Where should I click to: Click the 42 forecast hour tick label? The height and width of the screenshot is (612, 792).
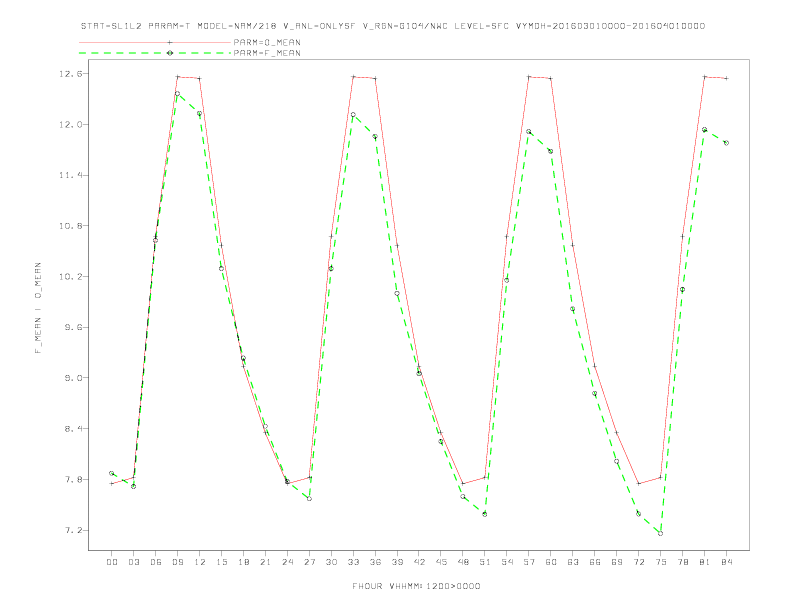click(x=419, y=562)
